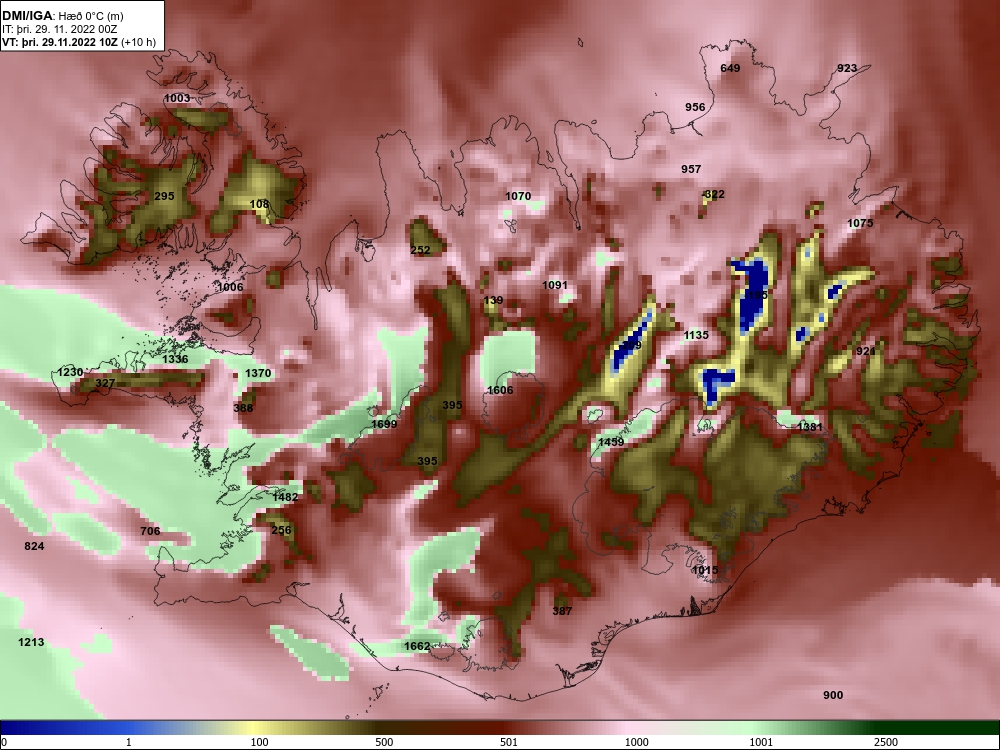Click the map value 322
The width and height of the screenshot is (1000, 750).
(x=714, y=195)
